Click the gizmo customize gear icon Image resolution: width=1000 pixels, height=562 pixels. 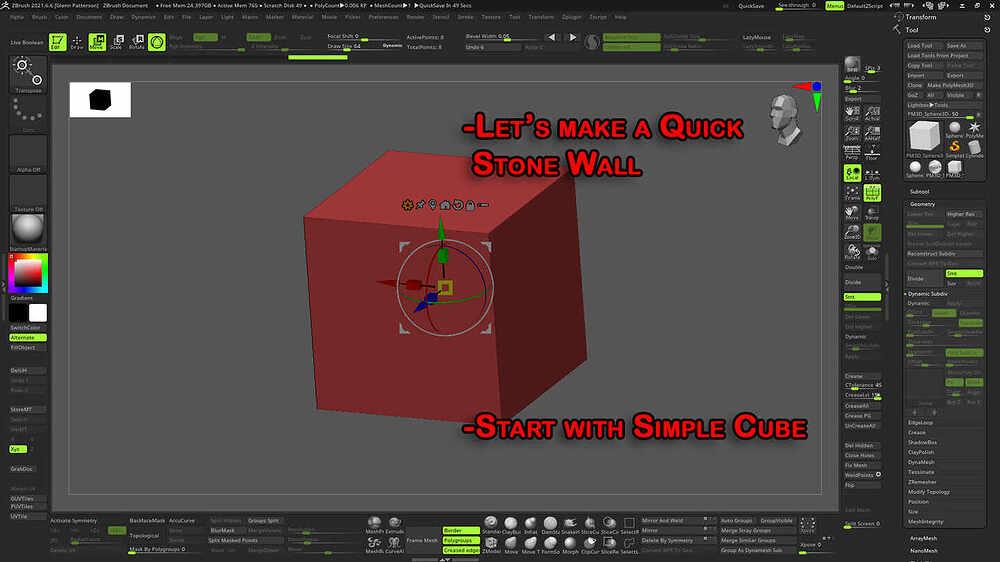[x=408, y=205]
